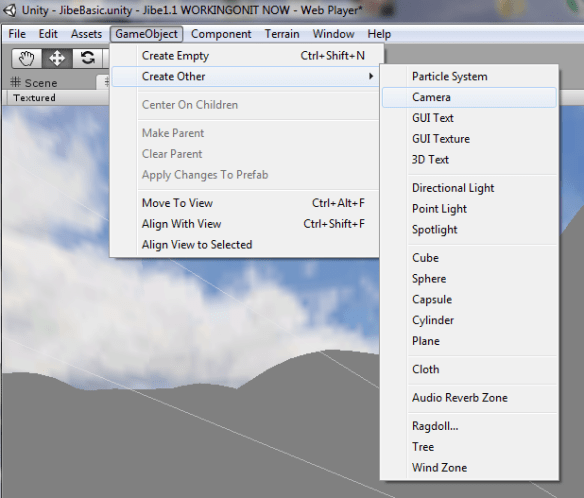The image size is (584, 498).
Task: Choose Move To View
Action: click(x=246, y=203)
